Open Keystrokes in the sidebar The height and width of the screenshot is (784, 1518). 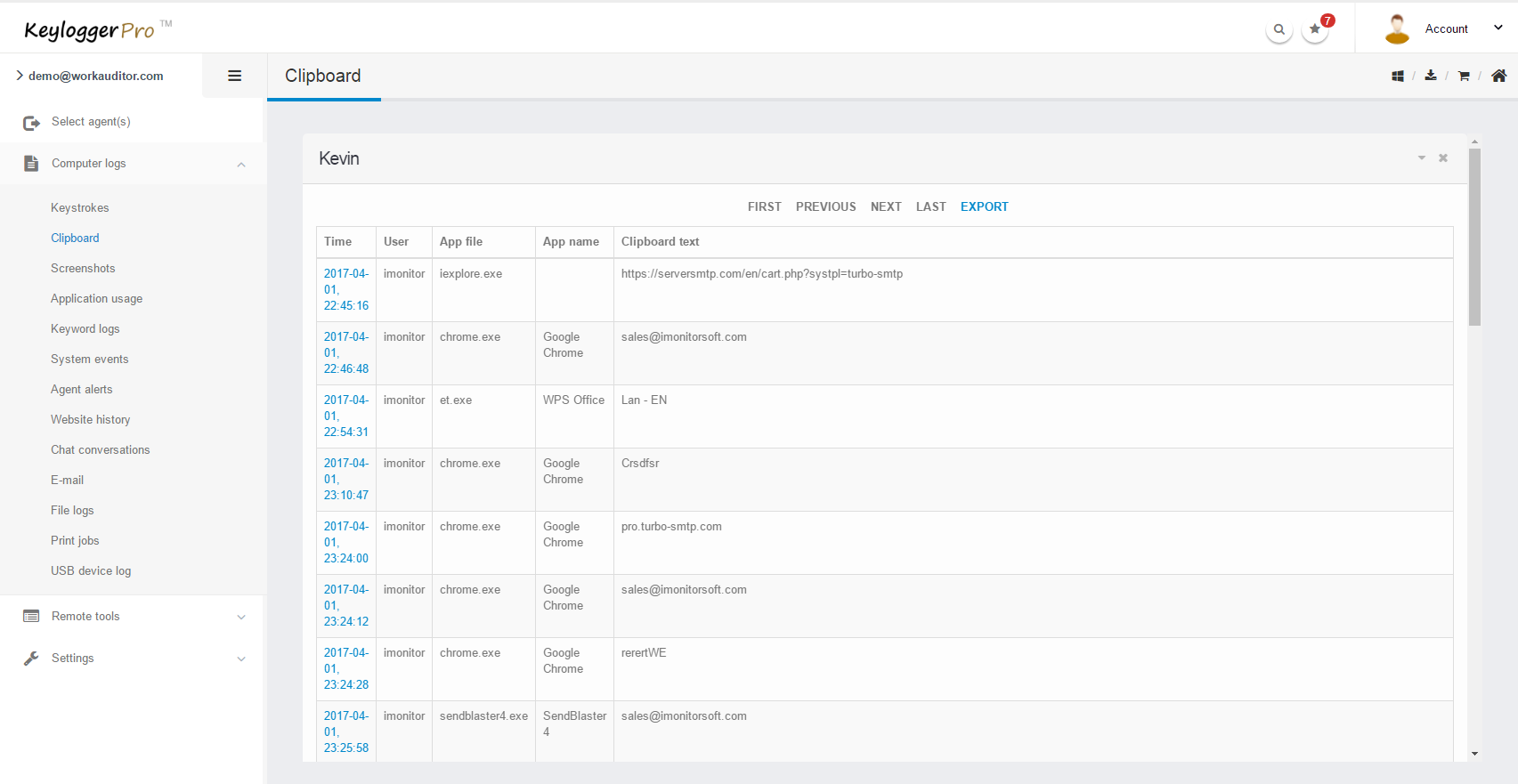(x=80, y=208)
